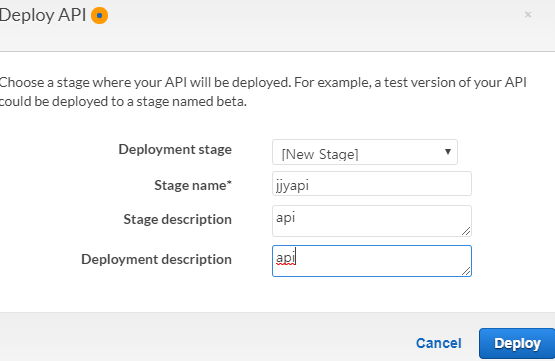The image size is (555, 361).
Task: Click the Deployment description resize handle
Action: (x=466, y=271)
